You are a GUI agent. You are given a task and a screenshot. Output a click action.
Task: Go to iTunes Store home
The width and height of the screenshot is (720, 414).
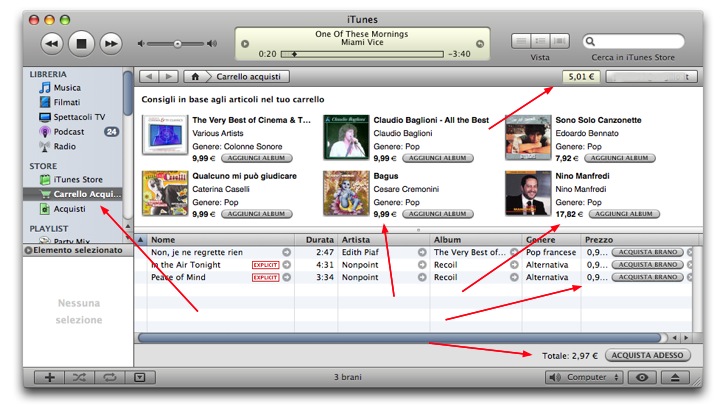coord(195,77)
